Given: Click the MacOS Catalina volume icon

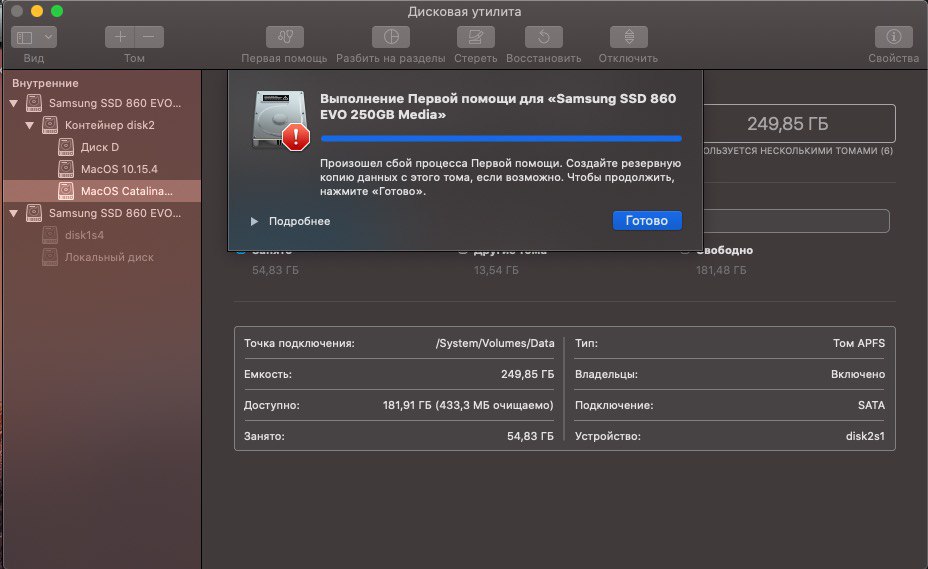Looking at the screenshot, I should pyautogui.click(x=66, y=191).
